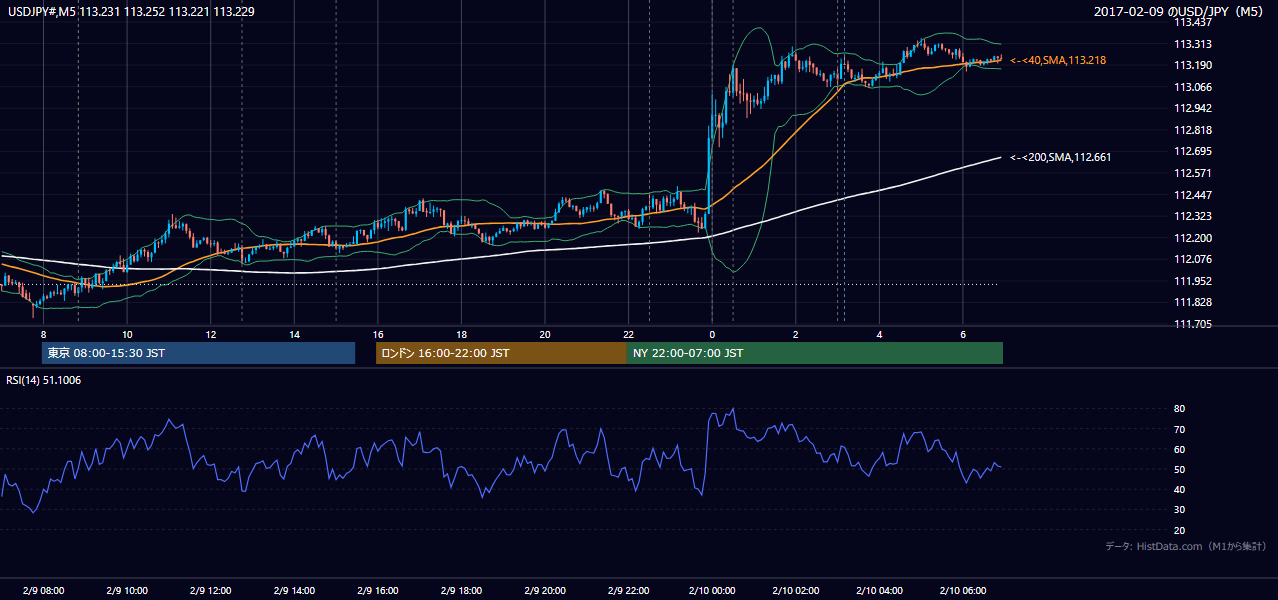The width and height of the screenshot is (1278, 600).
Task: Click the NY 22:00-07:00 JST session bar
Action: (x=815, y=353)
